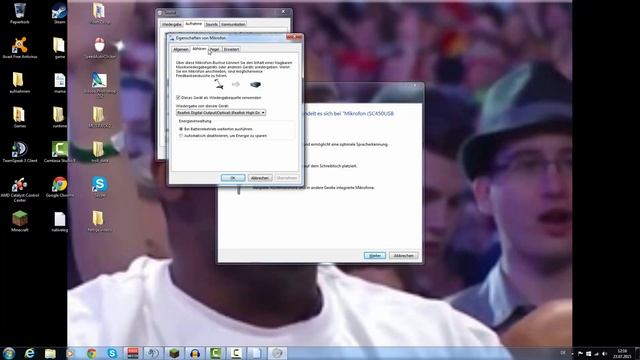The height and width of the screenshot is (360, 640).
Task: Open the 'nativelog' file icon
Action: 60,222
